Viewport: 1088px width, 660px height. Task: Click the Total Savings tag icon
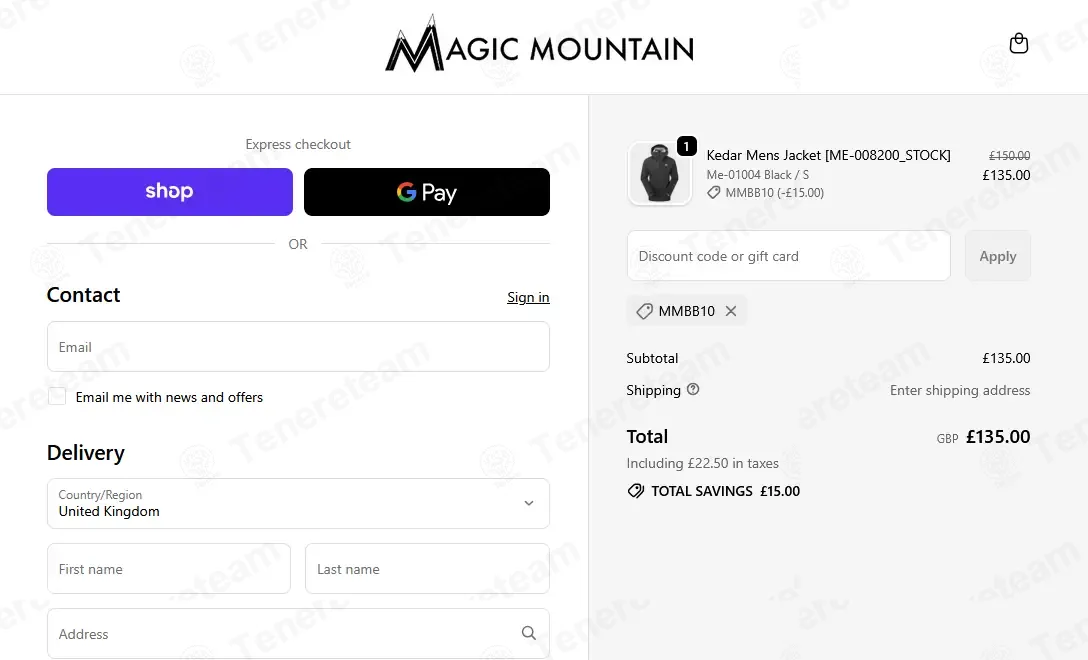coord(635,491)
